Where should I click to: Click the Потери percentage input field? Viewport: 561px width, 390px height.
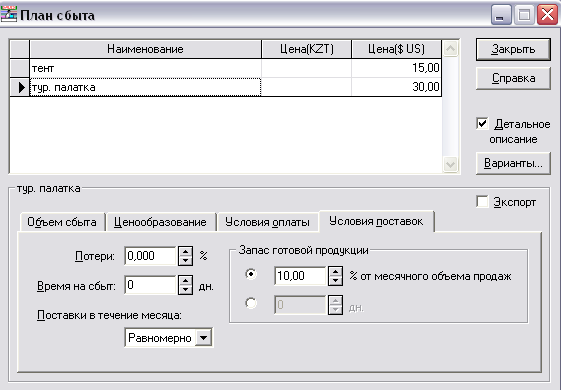(x=151, y=256)
